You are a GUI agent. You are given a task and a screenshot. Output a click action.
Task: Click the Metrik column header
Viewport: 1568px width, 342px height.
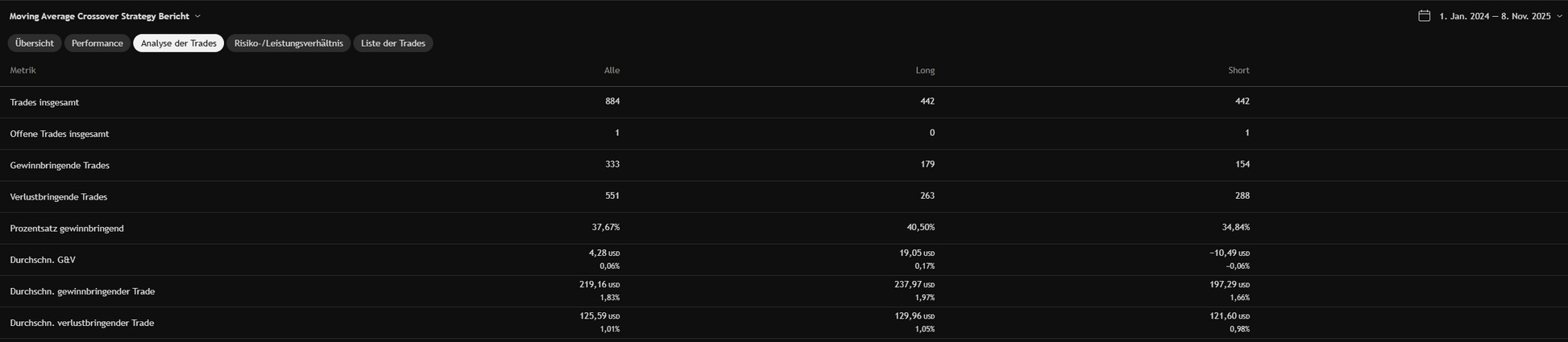click(23, 71)
